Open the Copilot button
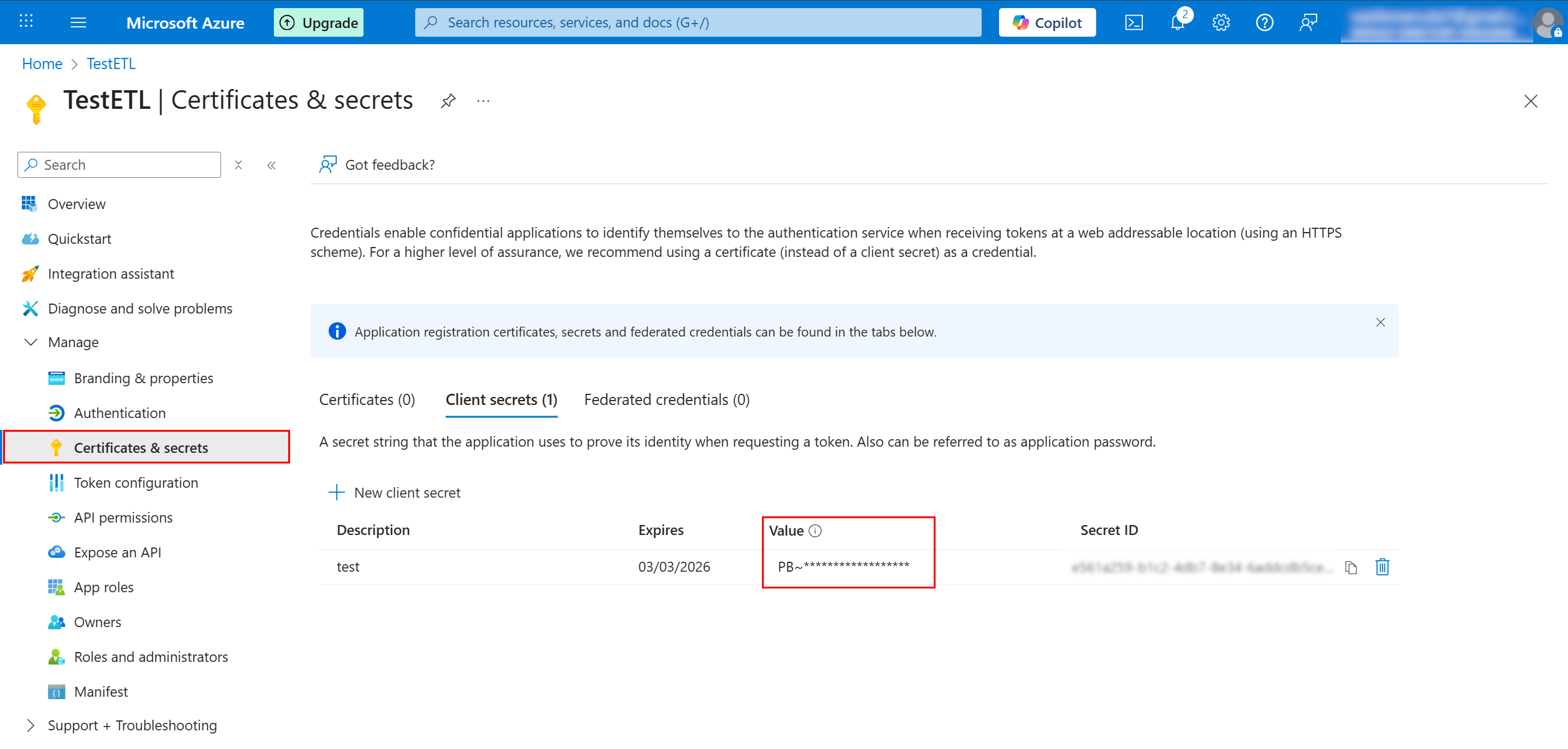 (1047, 23)
